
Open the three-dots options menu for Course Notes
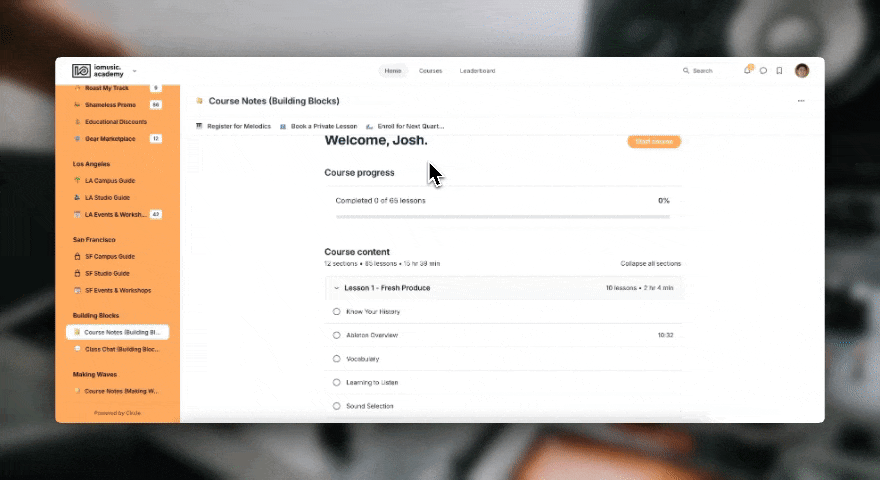[x=801, y=101]
